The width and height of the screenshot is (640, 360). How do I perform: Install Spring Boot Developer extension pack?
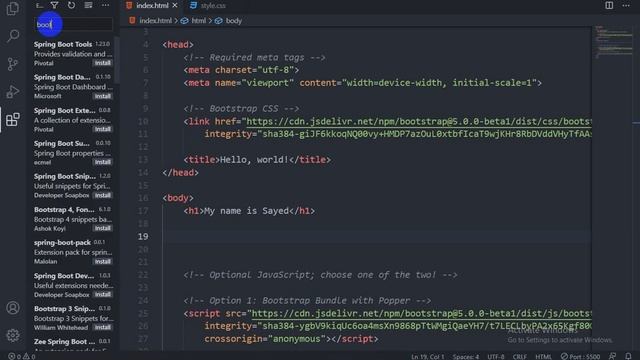102,294
